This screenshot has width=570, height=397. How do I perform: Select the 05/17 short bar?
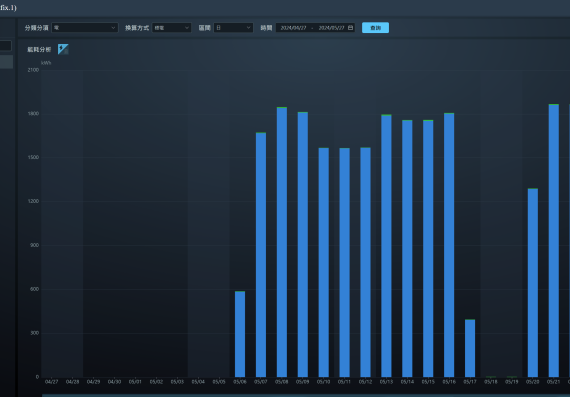pyautogui.click(x=470, y=348)
